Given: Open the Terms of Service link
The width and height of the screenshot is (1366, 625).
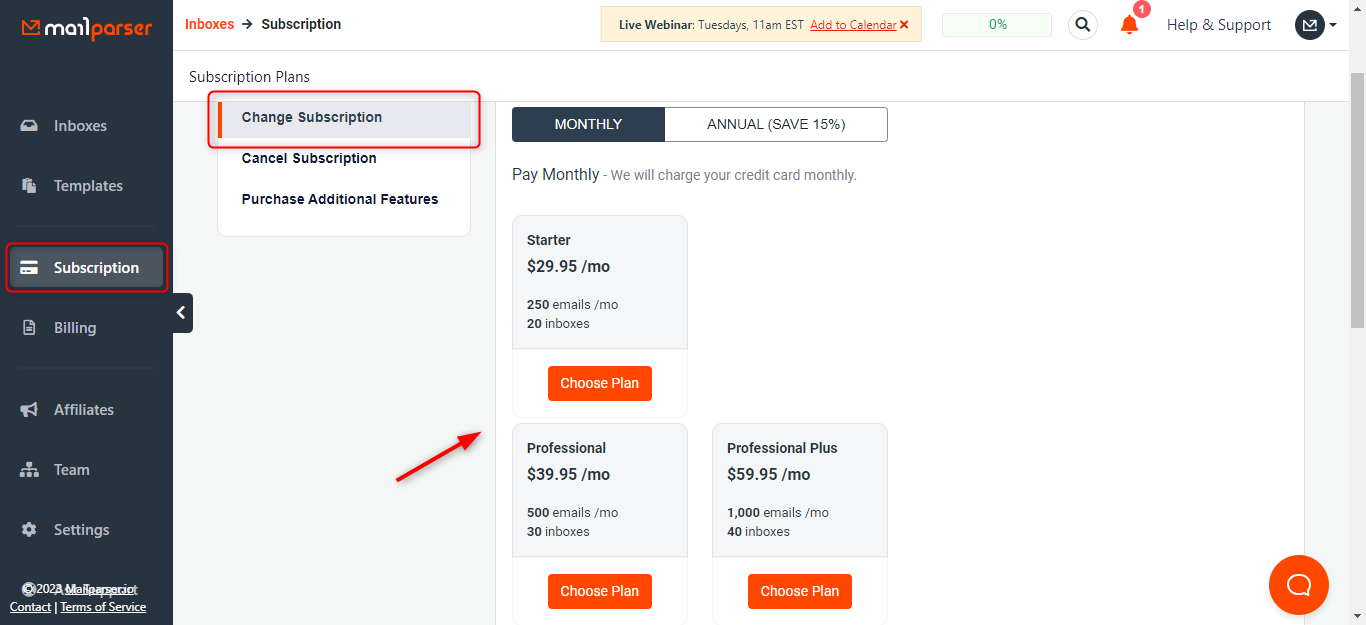Looking at the screenshot, I should (x=103, y=607).
